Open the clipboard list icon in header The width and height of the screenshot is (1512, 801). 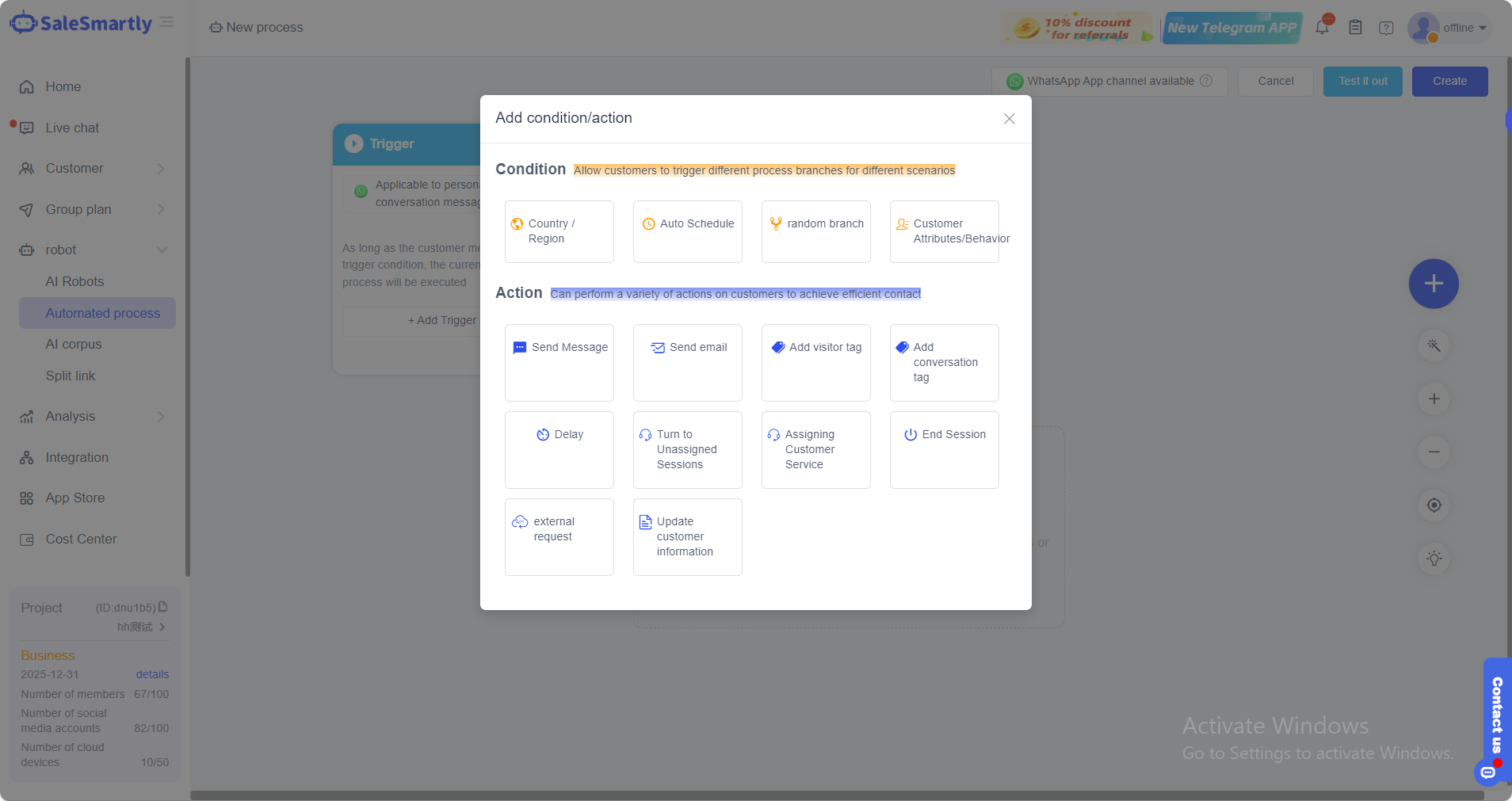point(1355,28)
